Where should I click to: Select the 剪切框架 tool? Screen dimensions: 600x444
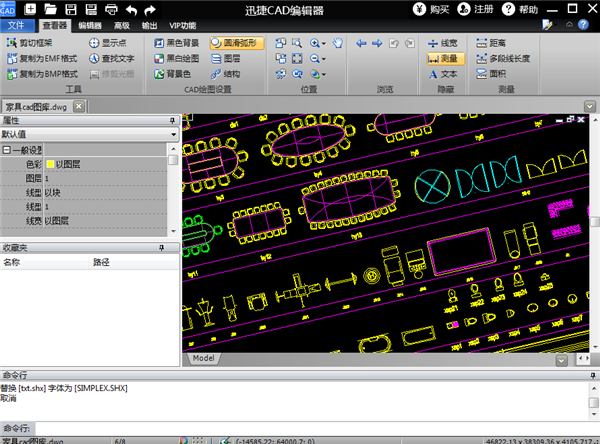pyautogui.click(x=29, y=43)
